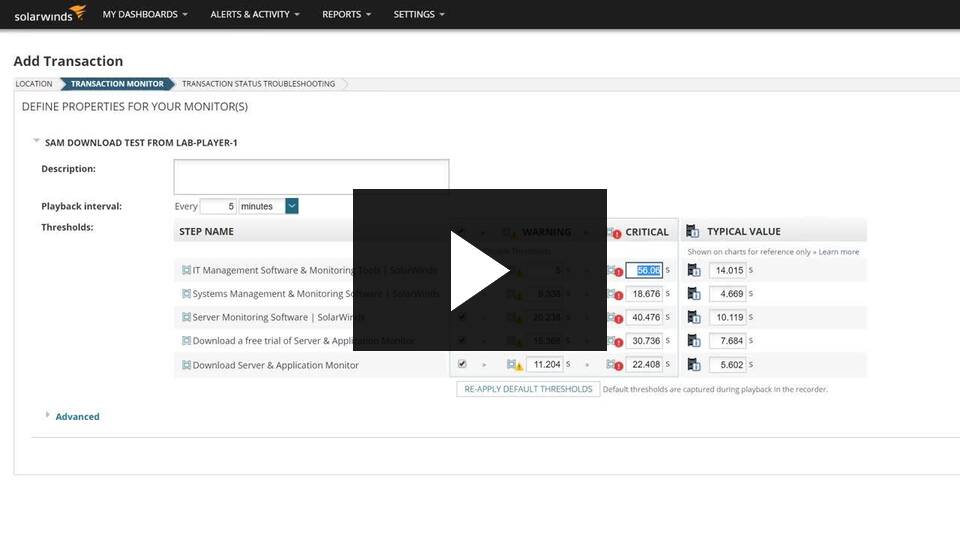Click the 5.602 typical value field
The width and height of the screenshot is (960, 540).
click(727, 364)
